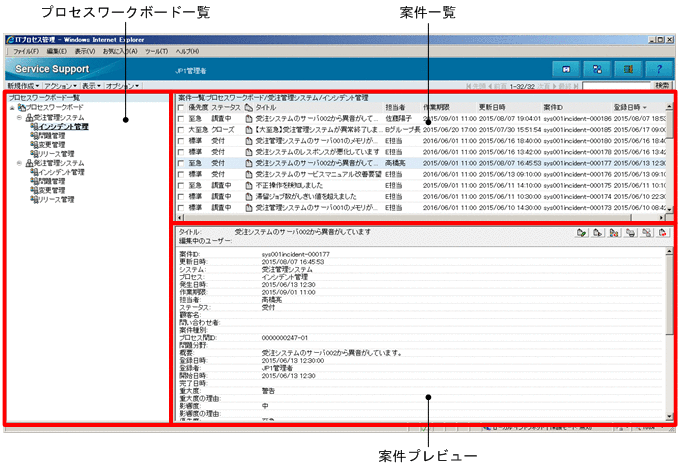Collapse the プロセスワークボード root triangle
Image resolution: width=680 pixels, height=468 pixels.
click(x=12, y=108)
